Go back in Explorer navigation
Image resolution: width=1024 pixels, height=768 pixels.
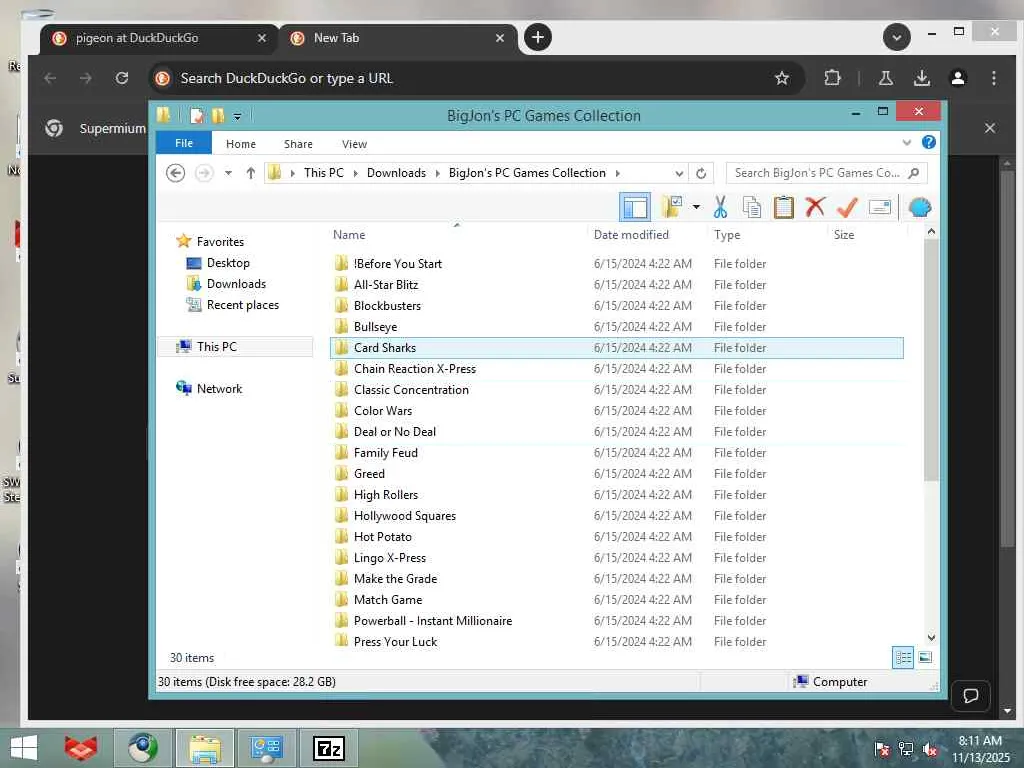(175, 173)
